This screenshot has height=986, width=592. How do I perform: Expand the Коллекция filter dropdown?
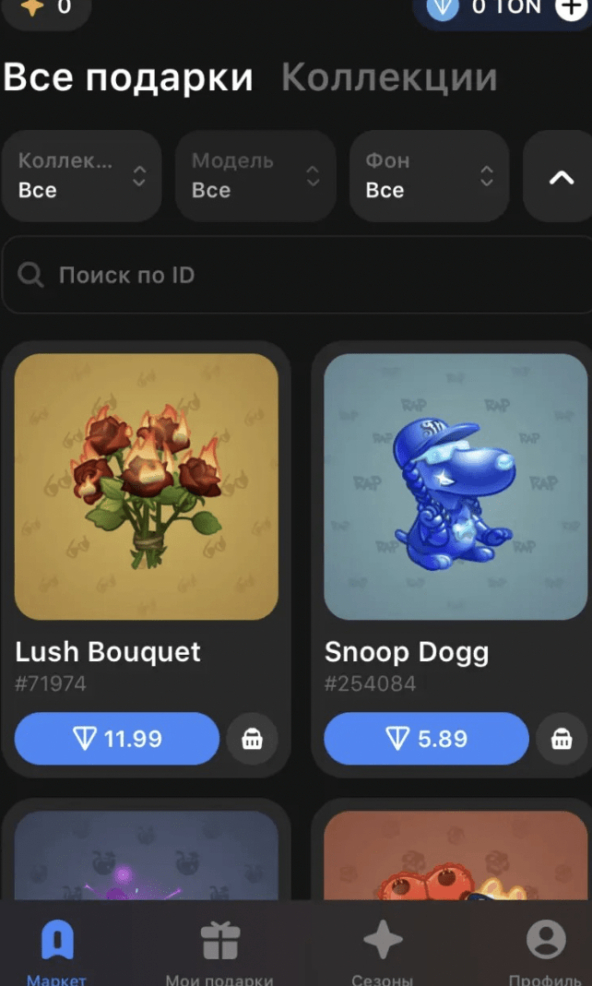point(82,176)
